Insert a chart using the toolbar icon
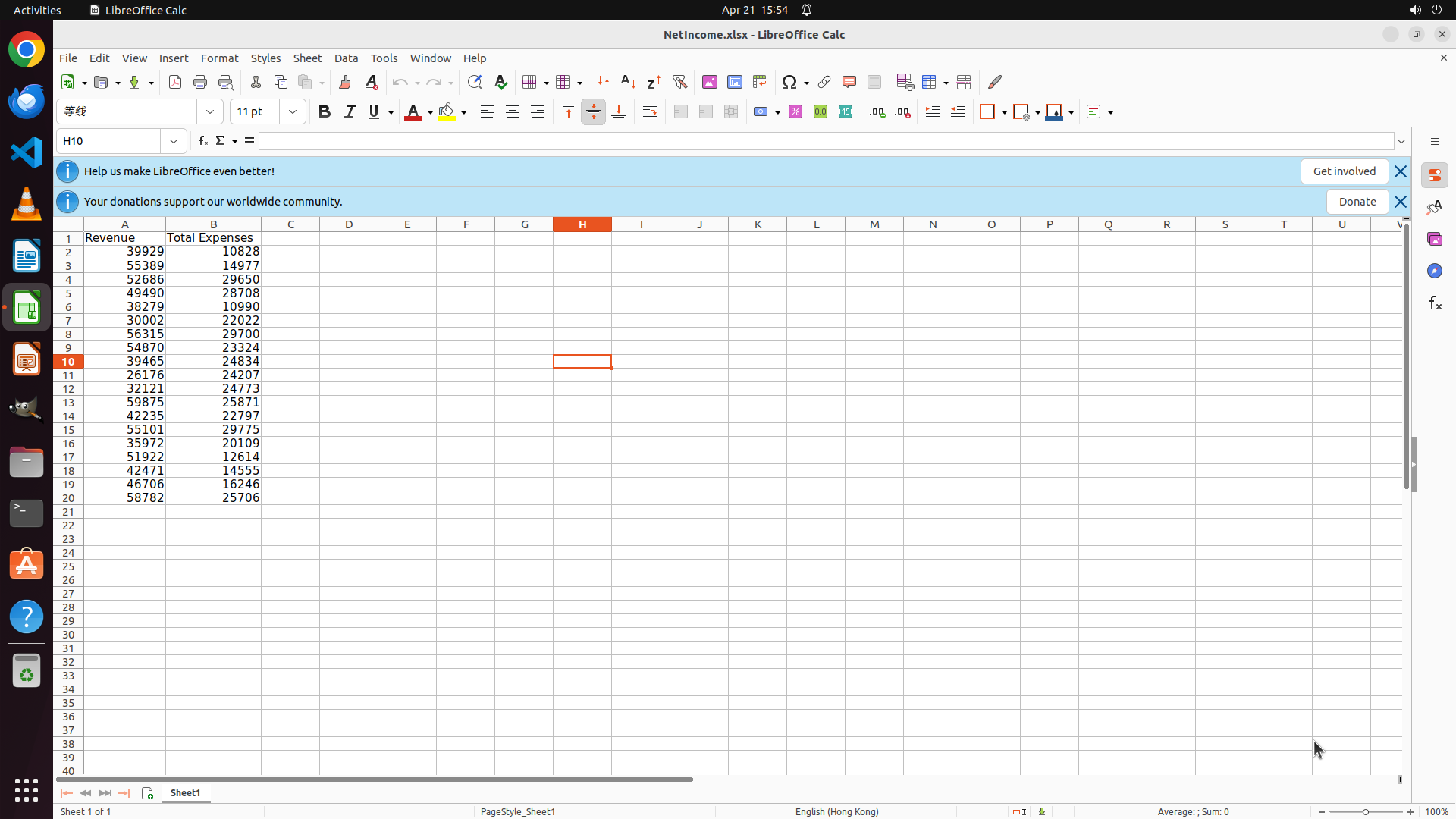Image resolution: width=1456 pixels, height=819 pixels. (x=734, y=82)
